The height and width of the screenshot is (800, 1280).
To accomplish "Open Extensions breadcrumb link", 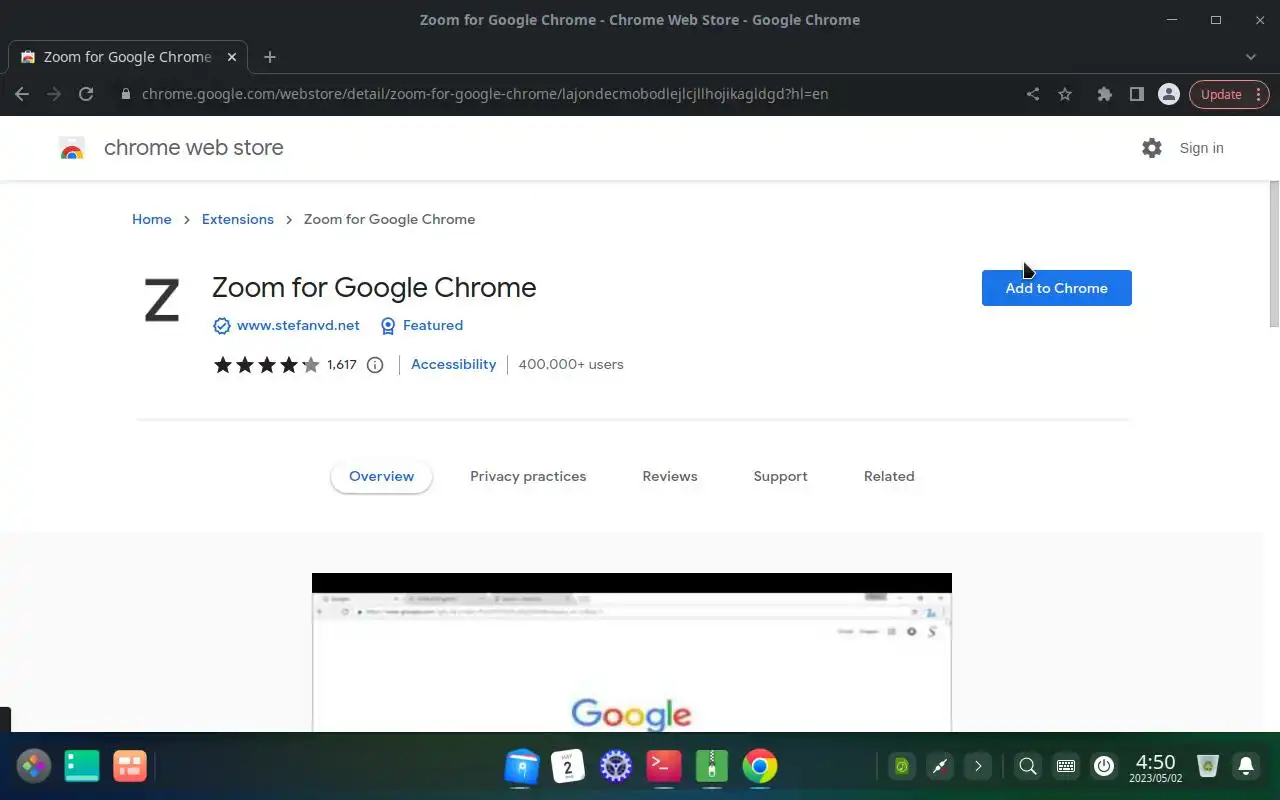I will [x=237, y=219].
